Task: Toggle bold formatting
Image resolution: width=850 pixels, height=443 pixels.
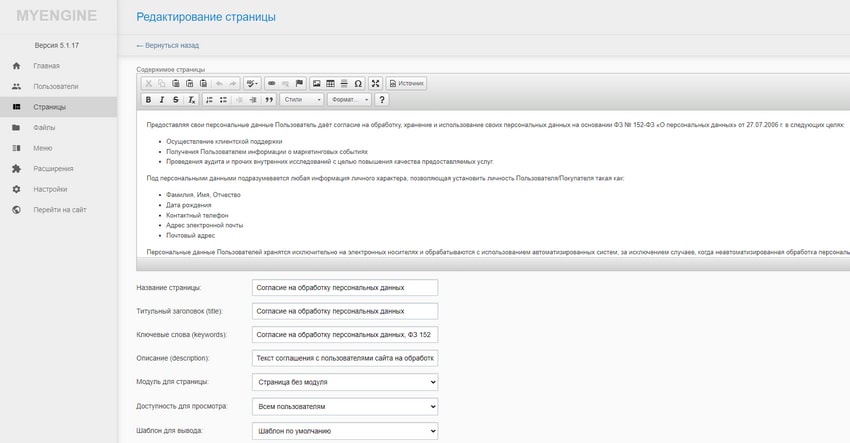Action: click(149, 100)
